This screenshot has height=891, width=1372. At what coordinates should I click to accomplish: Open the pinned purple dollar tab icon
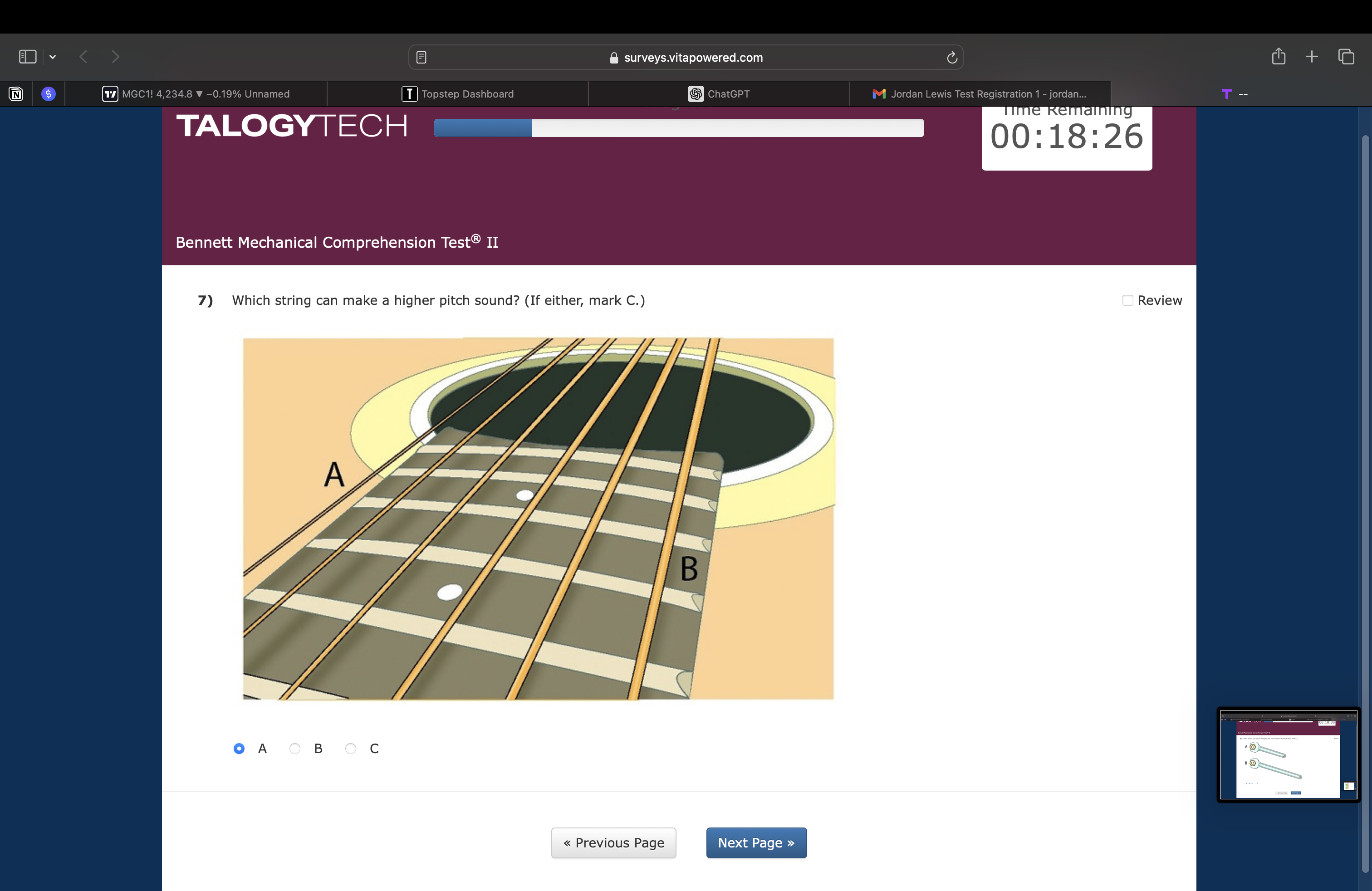[49, 94]
